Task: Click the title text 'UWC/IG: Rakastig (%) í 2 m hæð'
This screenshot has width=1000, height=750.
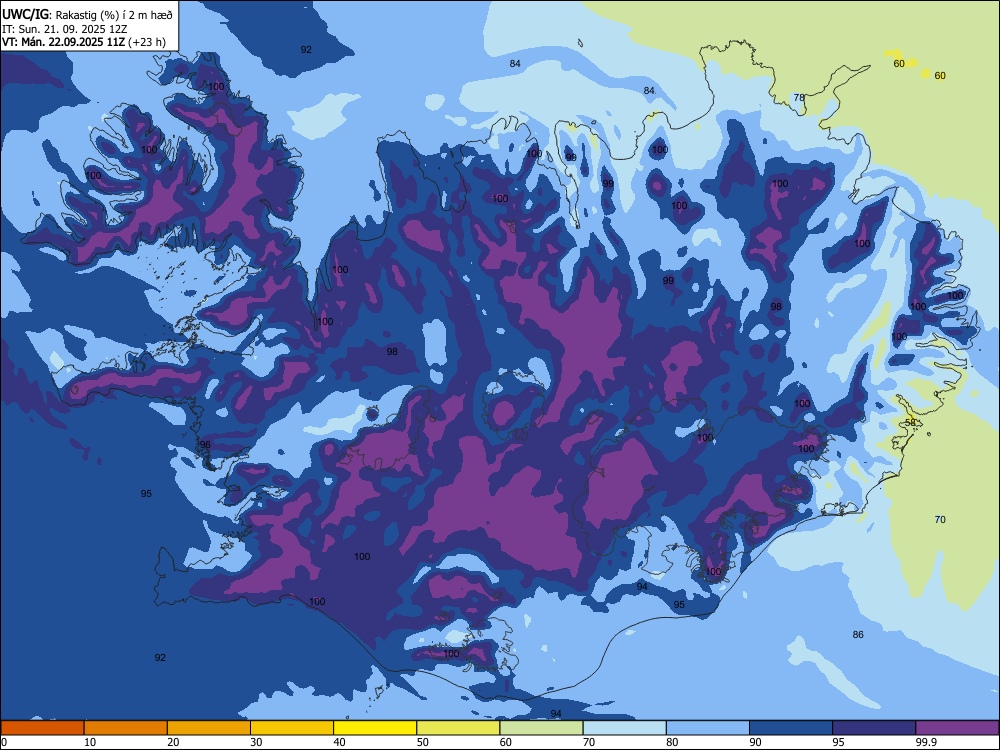Action: point(87,15)
